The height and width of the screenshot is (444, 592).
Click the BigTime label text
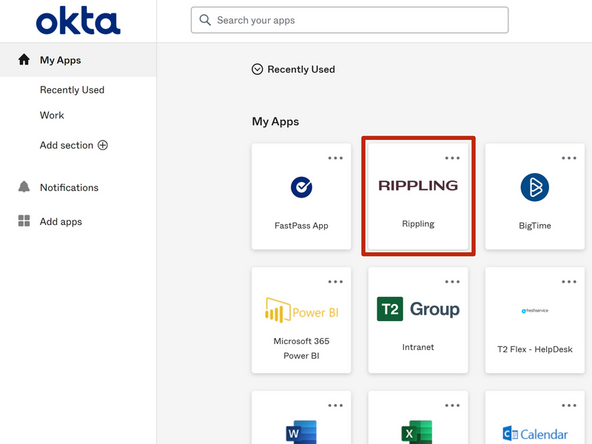(x=535, y=226)
